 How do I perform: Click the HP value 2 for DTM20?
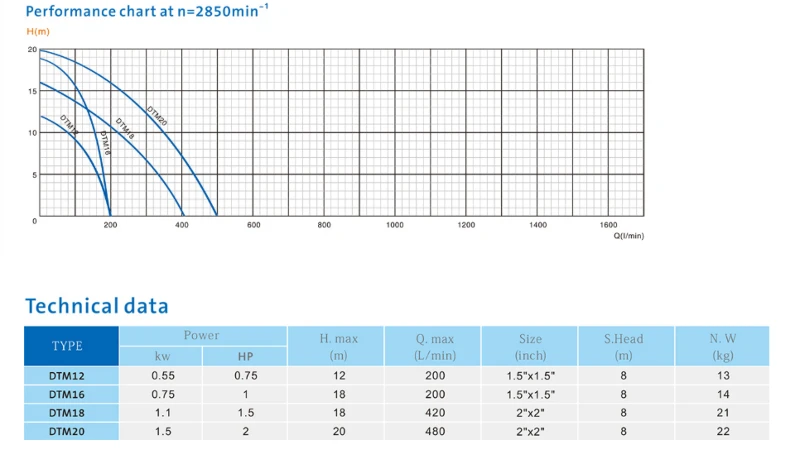245,431
